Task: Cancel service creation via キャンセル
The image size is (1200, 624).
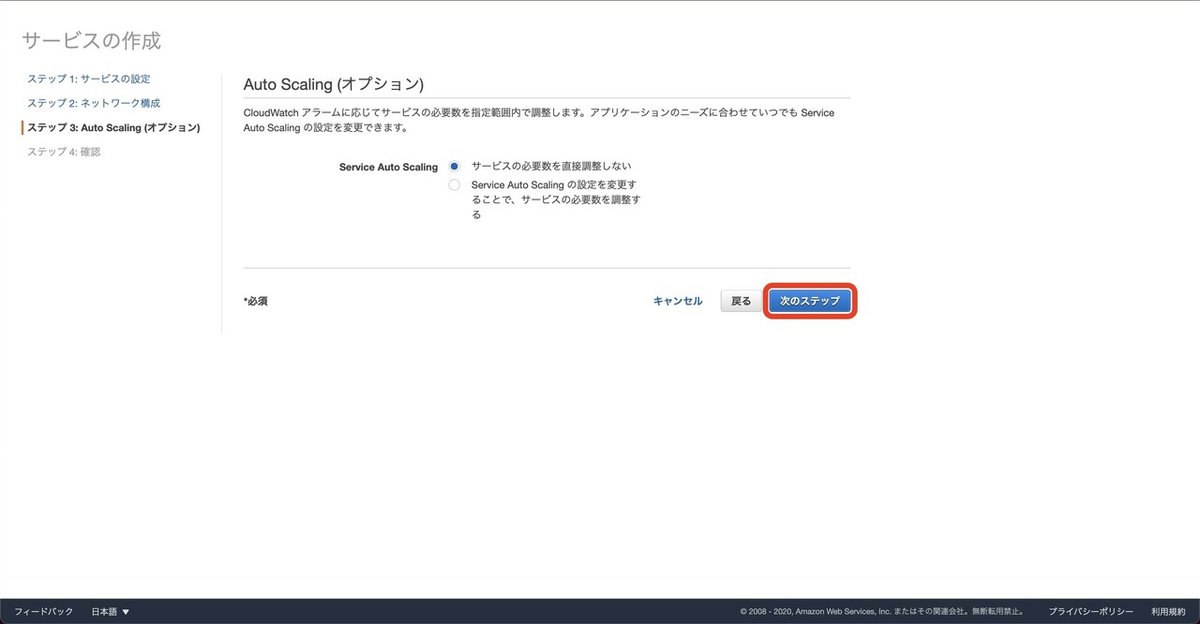Action: (678, 300)
